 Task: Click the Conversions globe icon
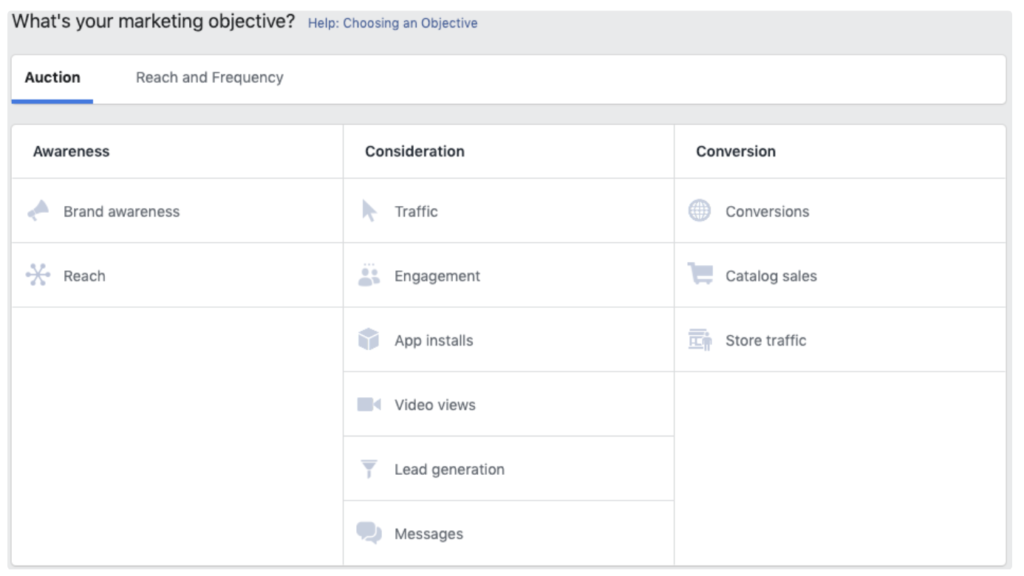[x=699, y=210]
